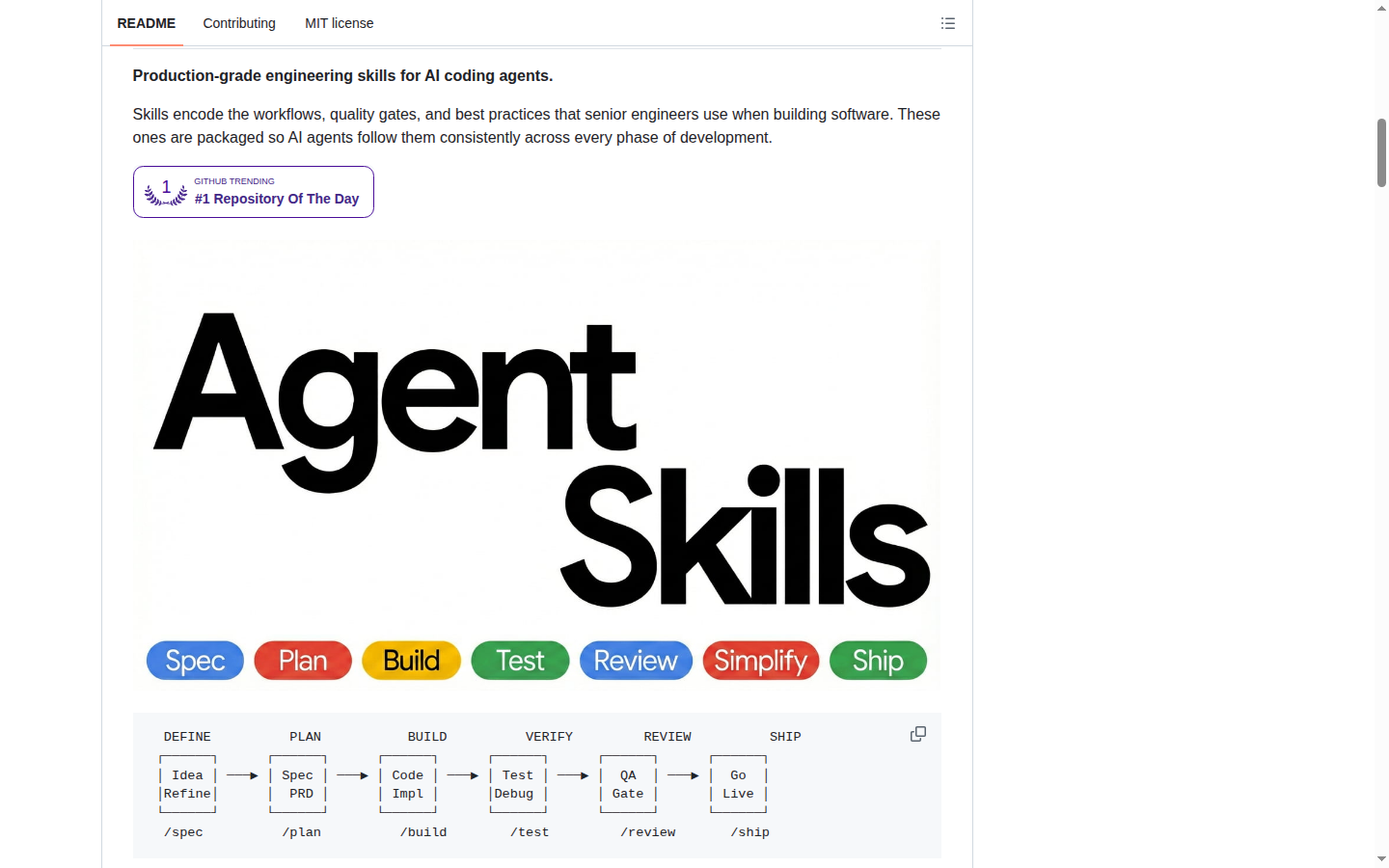The height and width of the screenshot is (868, 1389).
Task: Click the green Test pill
Action: 520,661
